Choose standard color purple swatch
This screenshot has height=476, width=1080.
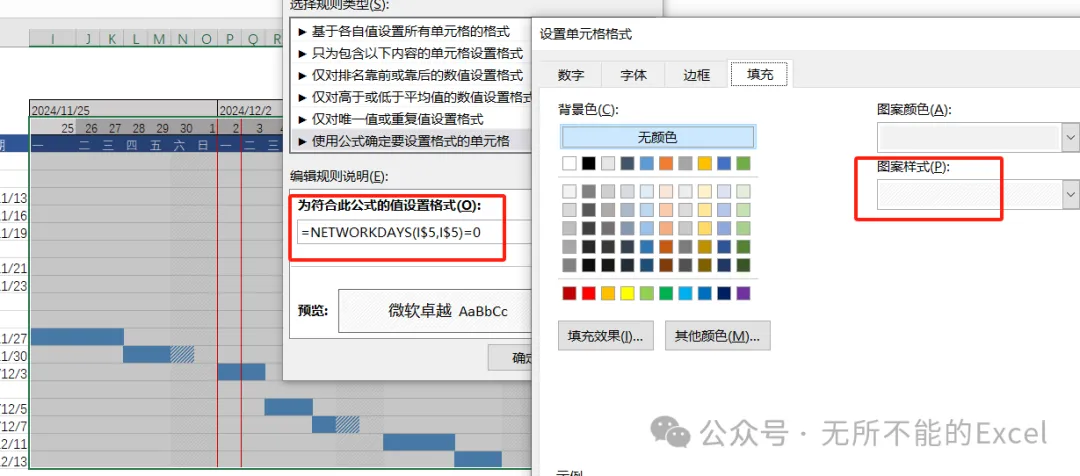point(742,293)
